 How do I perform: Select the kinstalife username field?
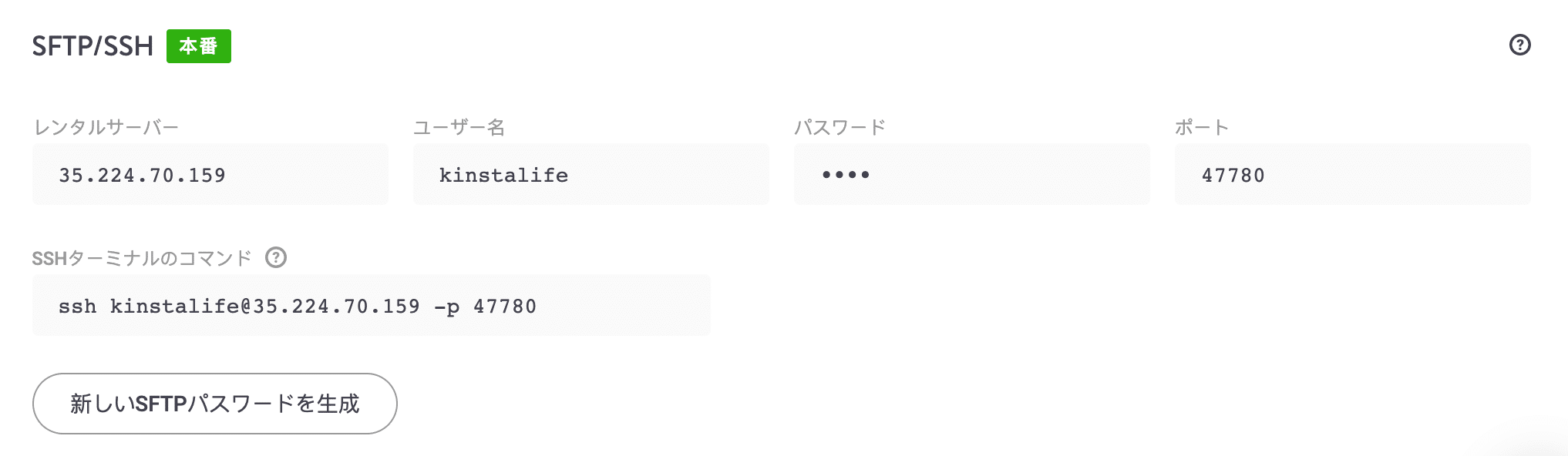click(x=591, y=174)
